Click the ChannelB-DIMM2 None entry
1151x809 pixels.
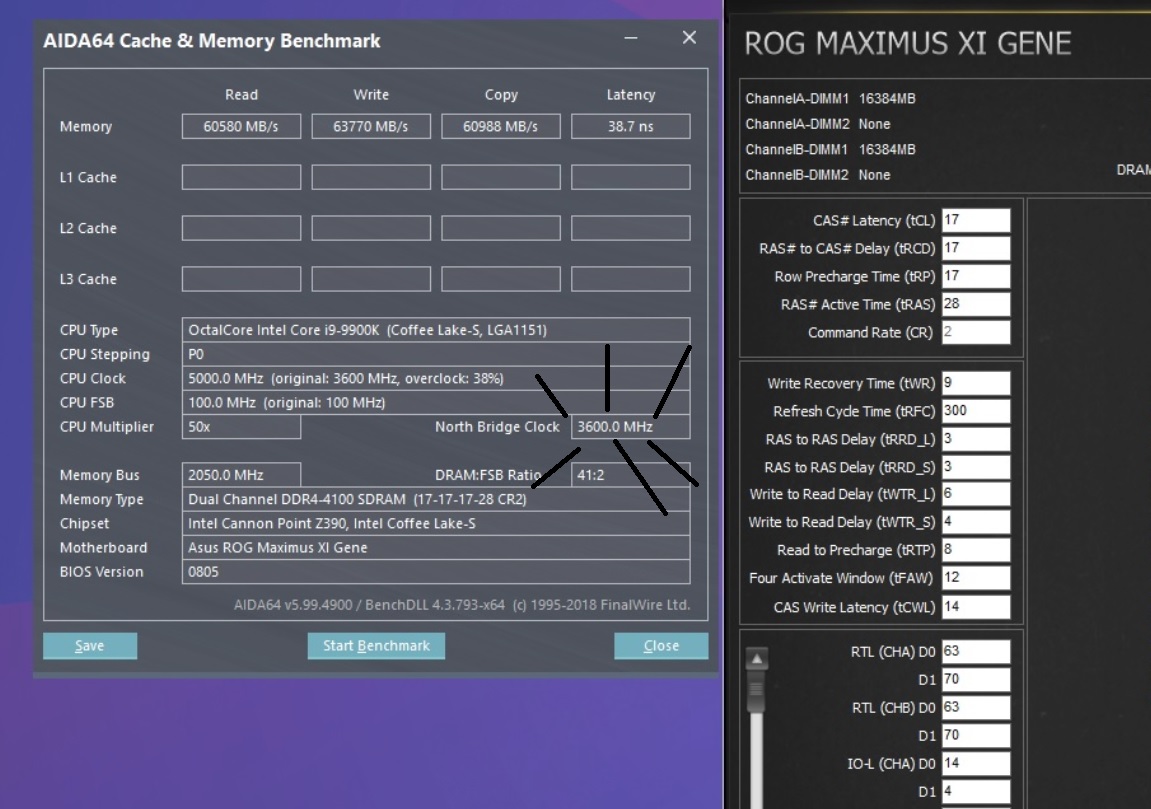coord(818,175)
